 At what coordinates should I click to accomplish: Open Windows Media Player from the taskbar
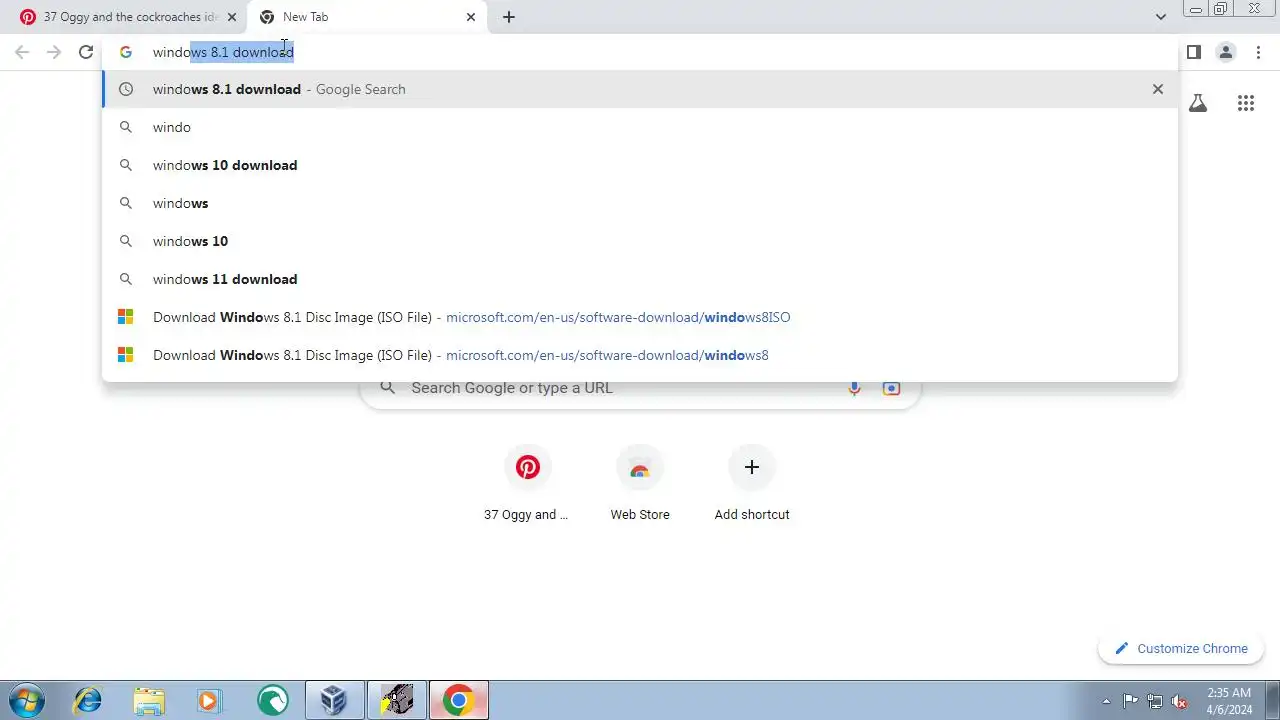coord(210,700)
